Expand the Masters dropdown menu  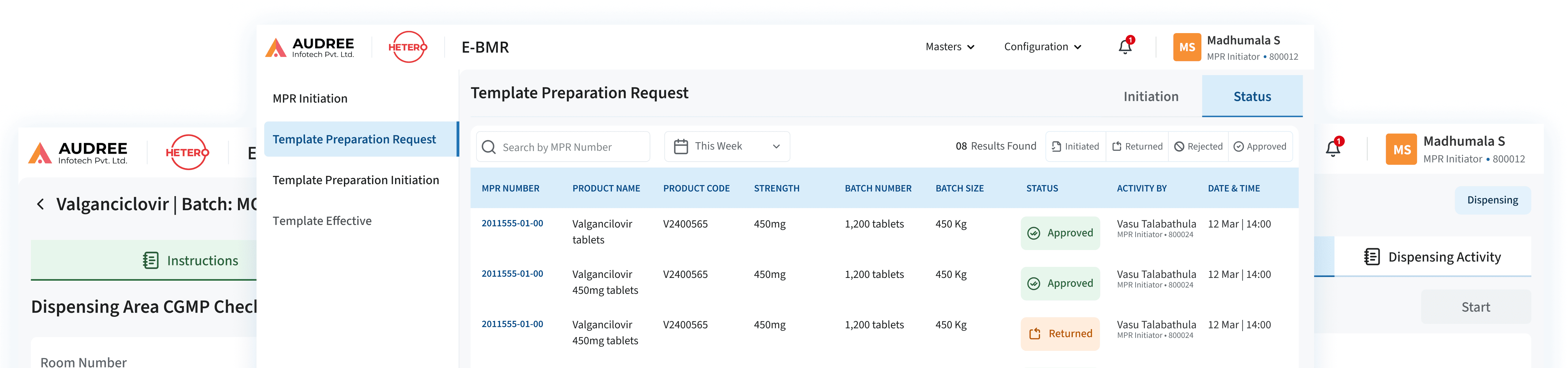950,47
